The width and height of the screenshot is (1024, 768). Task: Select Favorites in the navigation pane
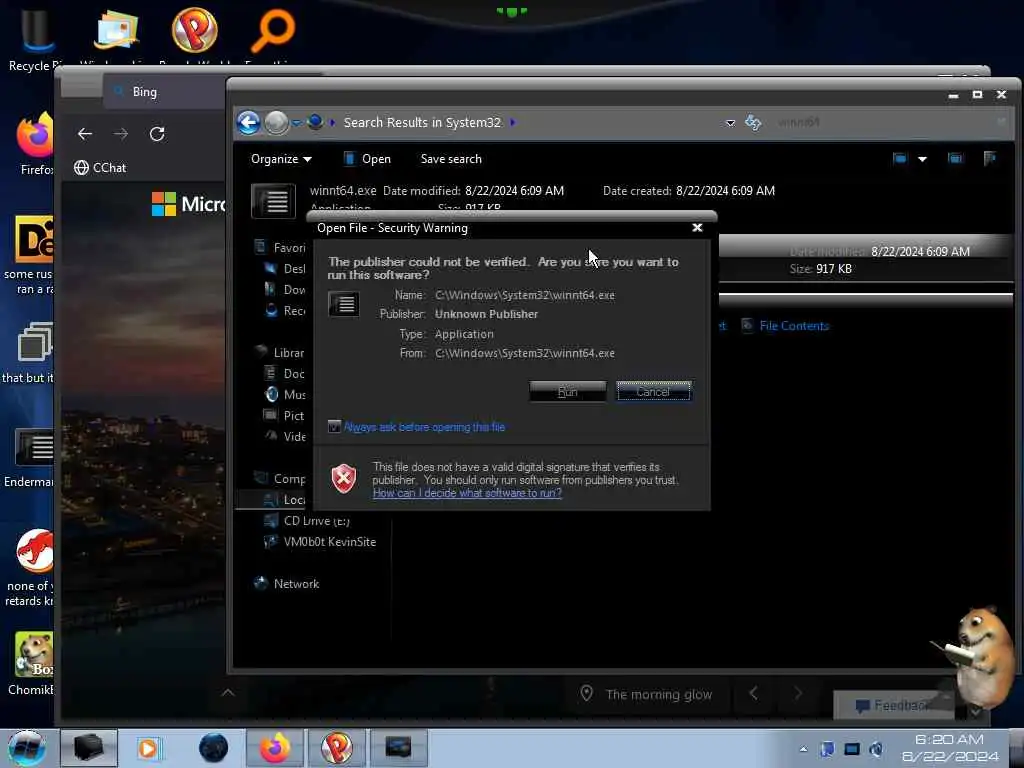click(x=280, y=248)
